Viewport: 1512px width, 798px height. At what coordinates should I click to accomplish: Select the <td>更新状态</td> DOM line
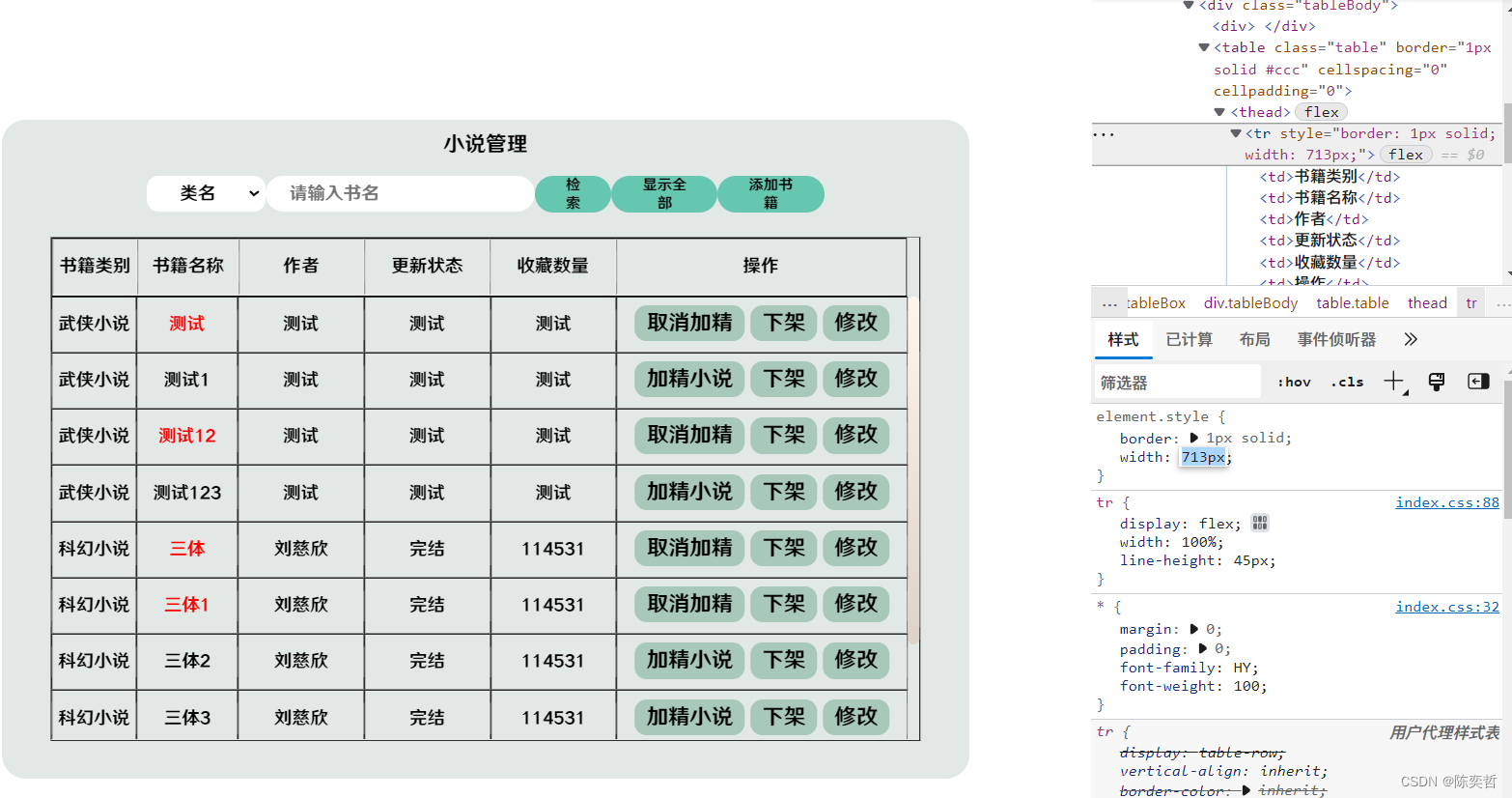[x=1330, y=241]
